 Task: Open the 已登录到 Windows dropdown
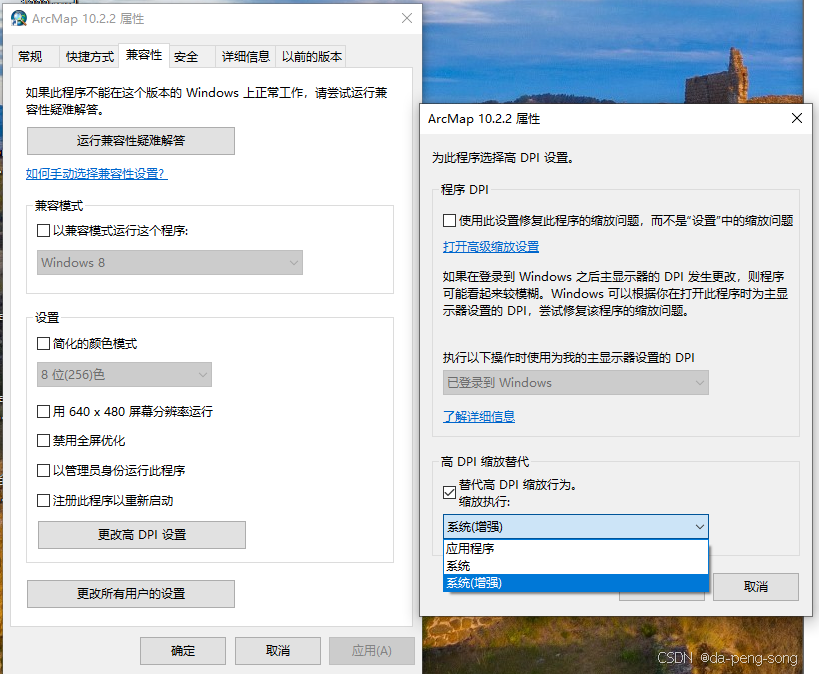click(576, 382)
